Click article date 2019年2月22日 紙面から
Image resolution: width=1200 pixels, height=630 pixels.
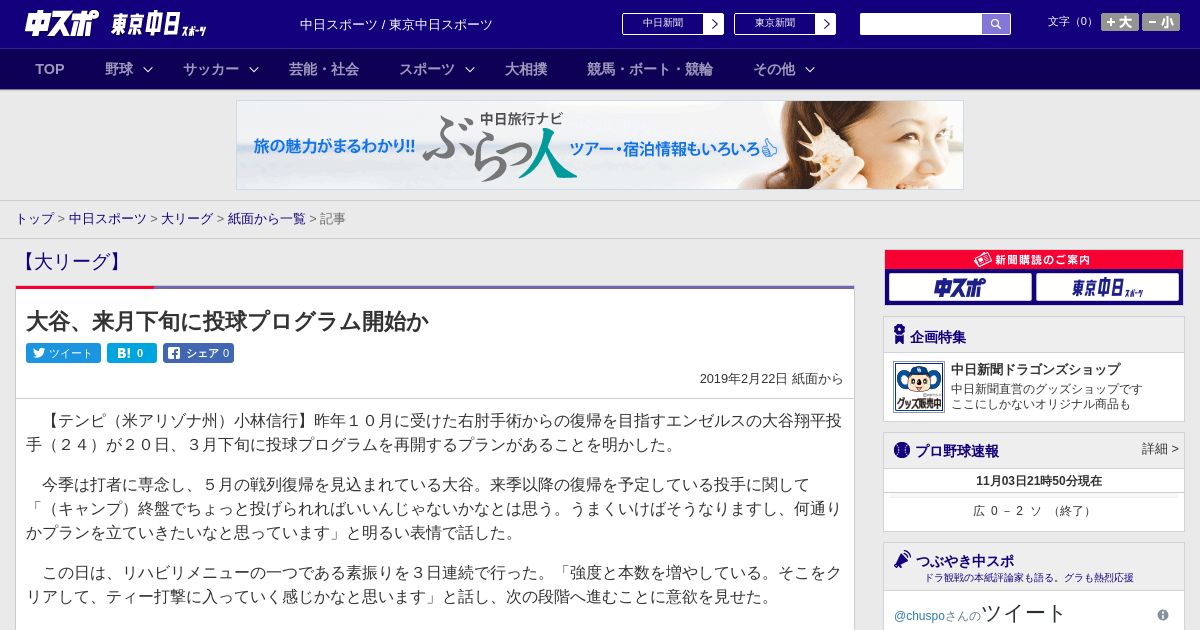(x=771, y=379)
